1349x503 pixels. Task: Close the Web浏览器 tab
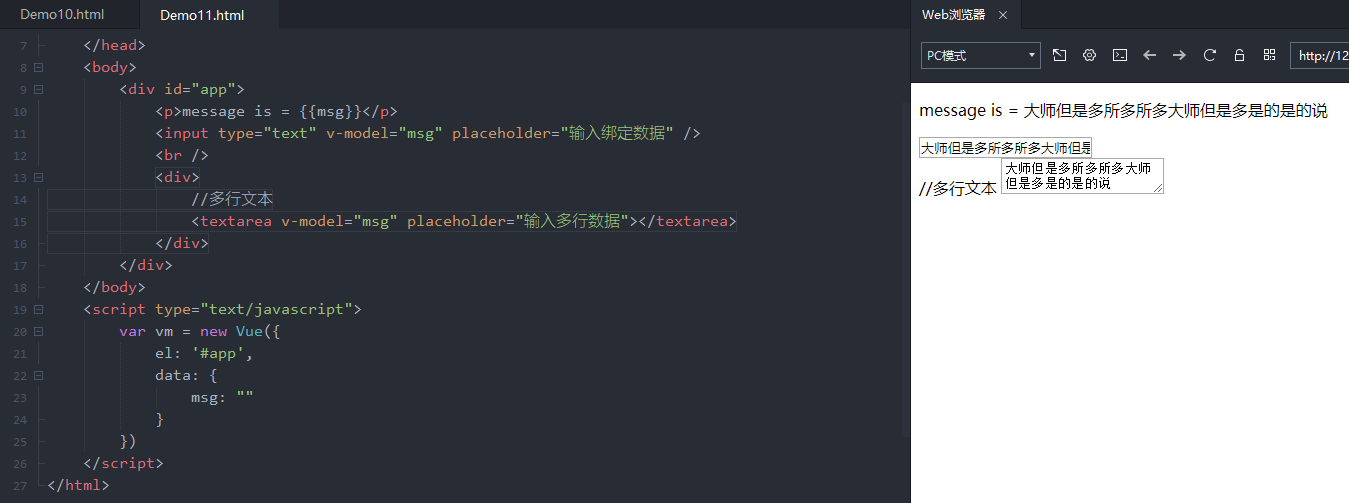(1003, 15)
